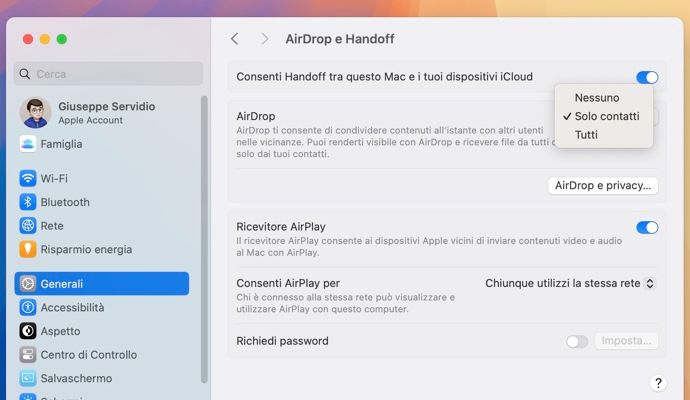The width and height of the screenshot is (690, 400).
Task: Open the Salvaschermo icon
Action: coord(28,378)
